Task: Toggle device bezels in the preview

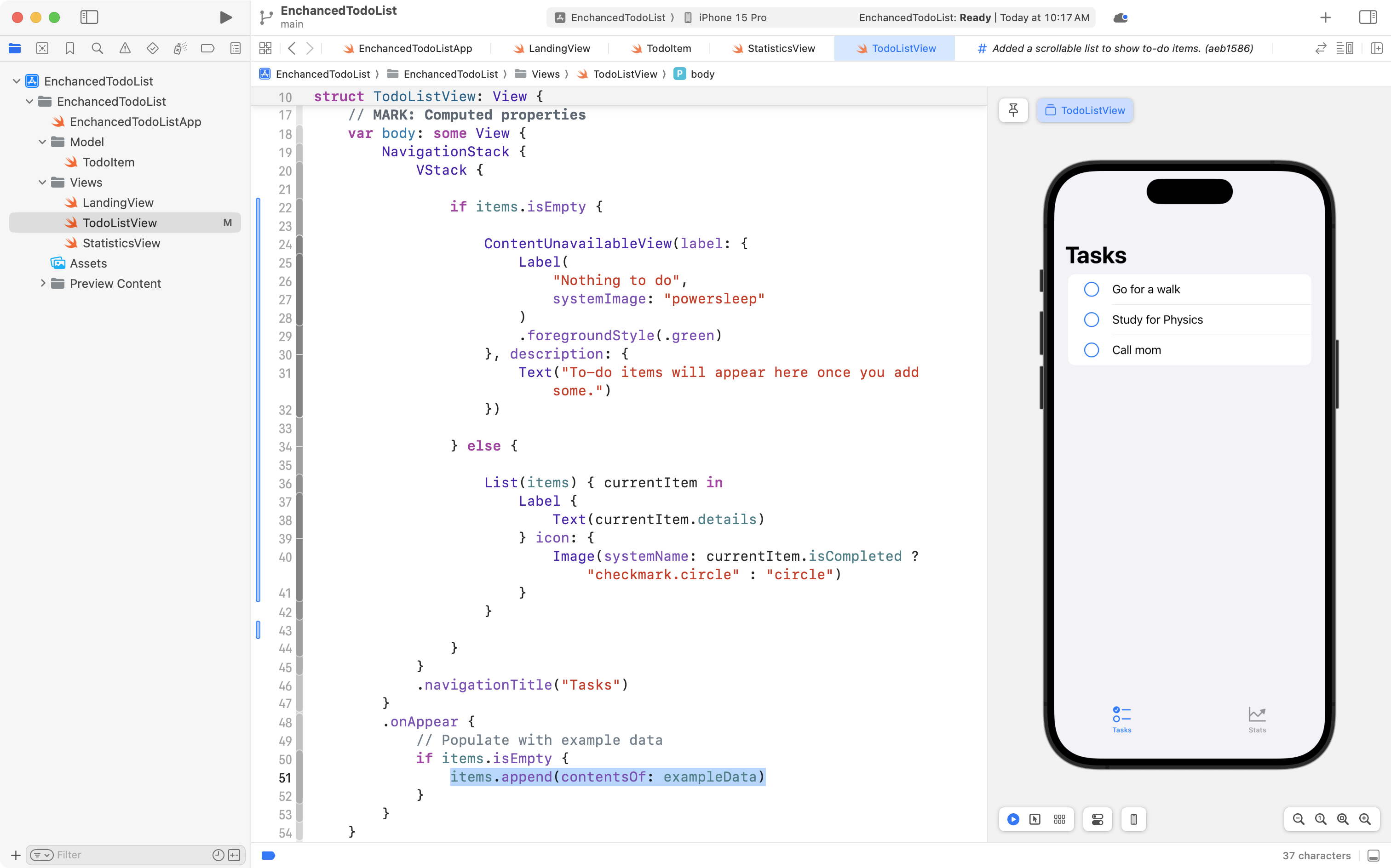Action: click(1132, 819)
